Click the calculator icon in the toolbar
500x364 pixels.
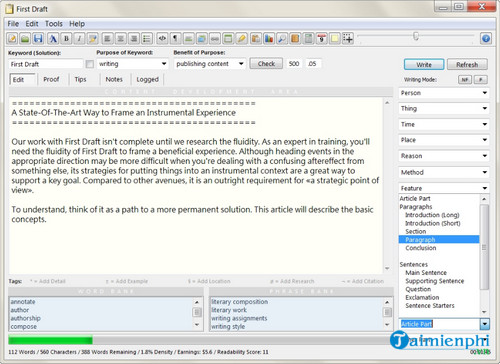coord(309,39)
